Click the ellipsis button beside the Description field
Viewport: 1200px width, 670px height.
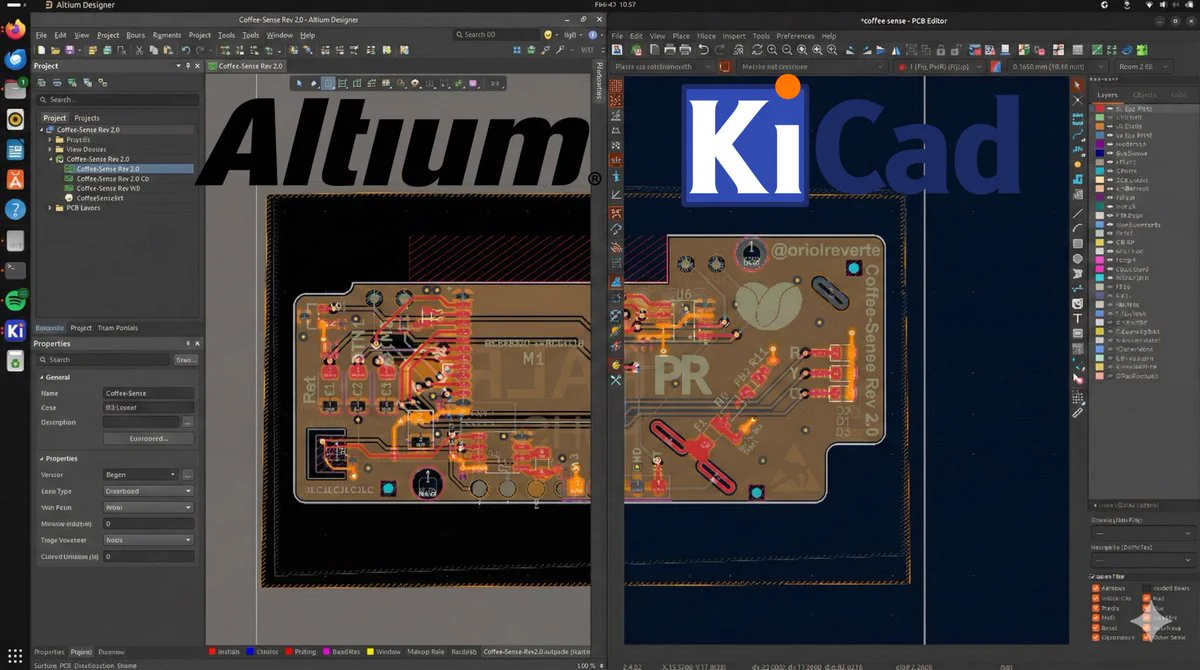pos(187,422)
